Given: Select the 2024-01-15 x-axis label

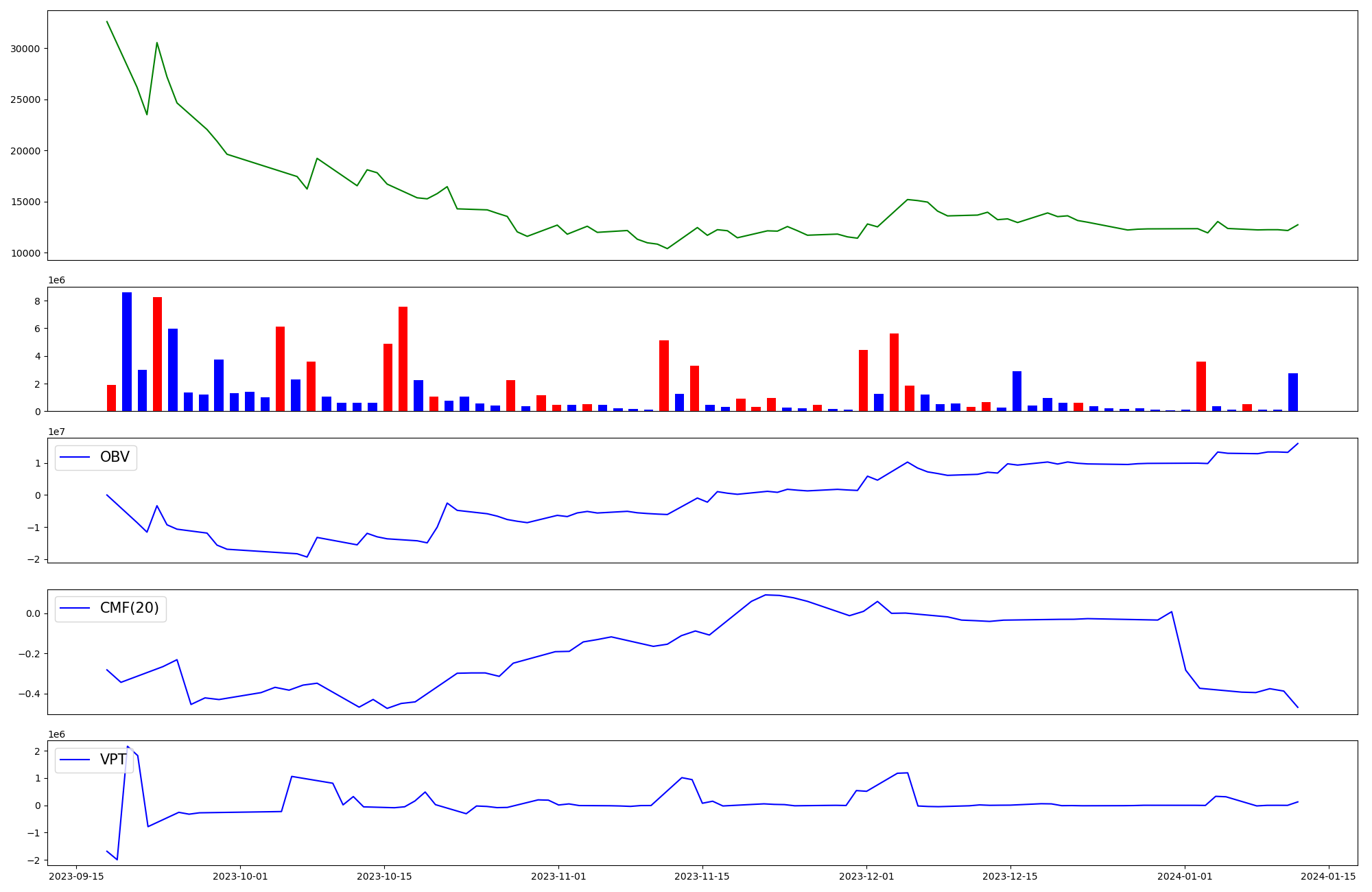Looking at the screenshot, I should click(1329, 876).
